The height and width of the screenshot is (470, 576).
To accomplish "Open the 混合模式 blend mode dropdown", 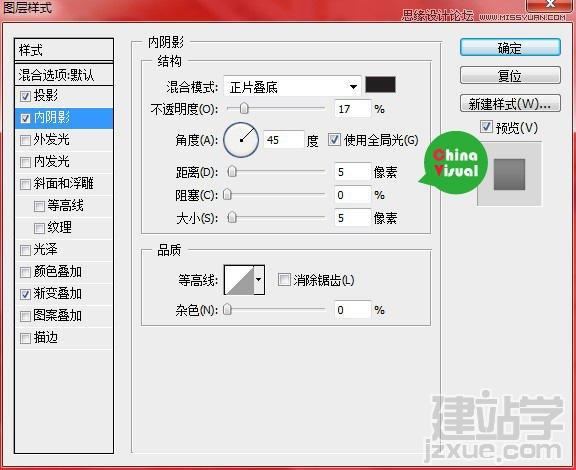I will (292, 87).
